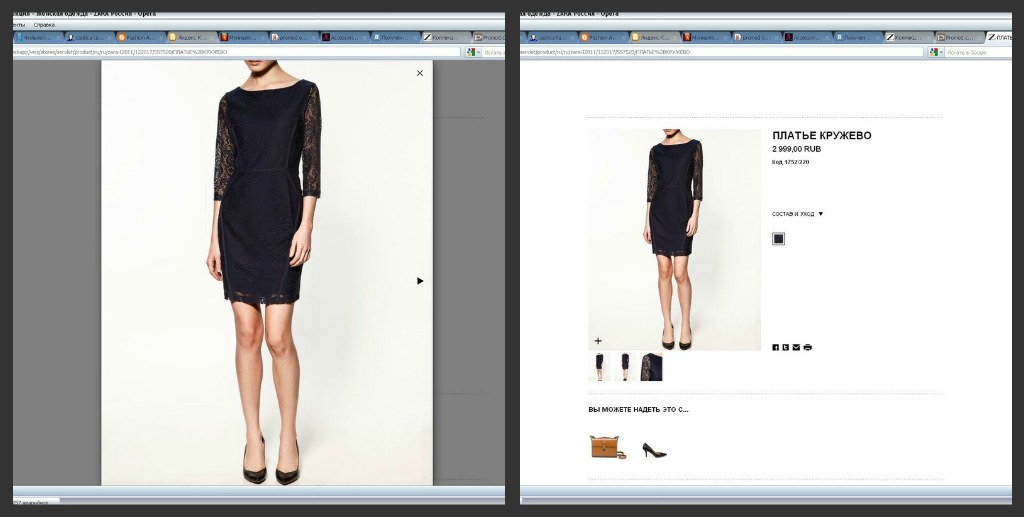Screen dimensions: 1024x517
Task: Open Получен... tab in right window
Action: [859, 38]
